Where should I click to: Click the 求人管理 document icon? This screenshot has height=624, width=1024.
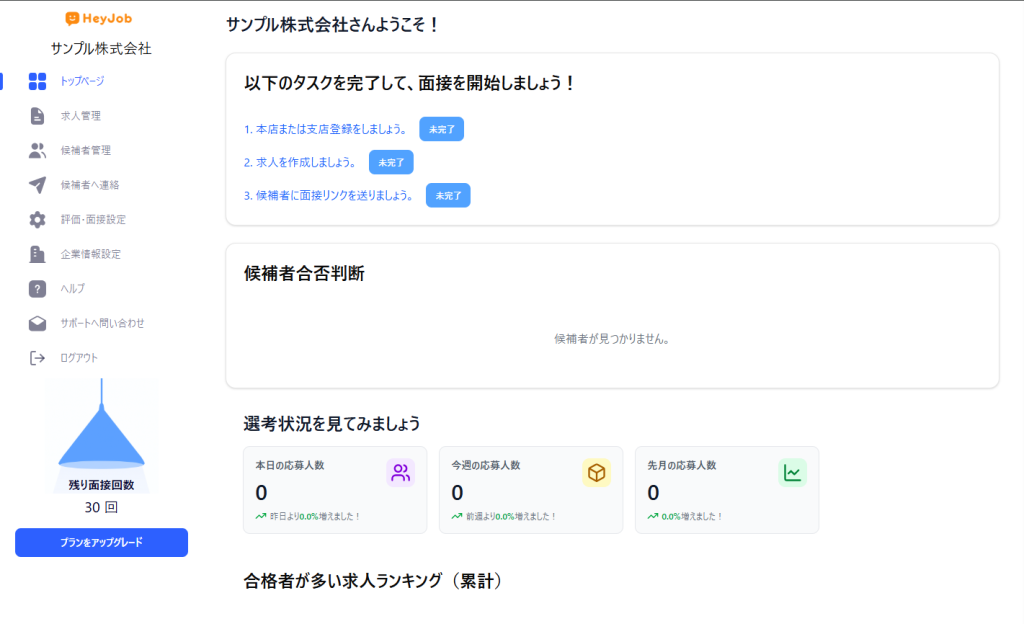[37, 116]
